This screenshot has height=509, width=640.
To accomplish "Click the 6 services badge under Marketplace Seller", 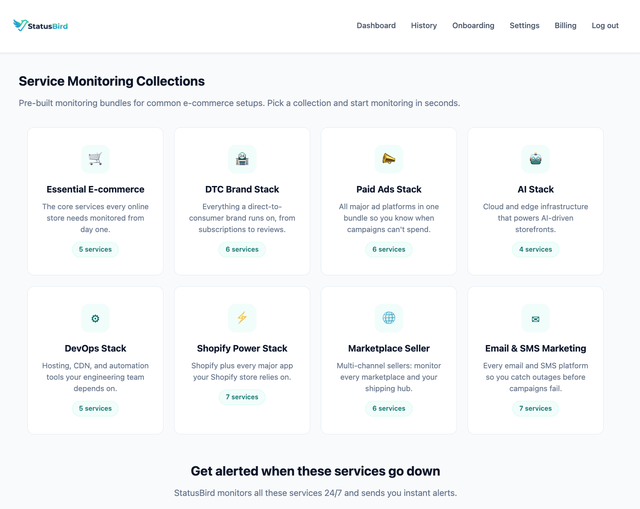I will [x=389, y=409].
